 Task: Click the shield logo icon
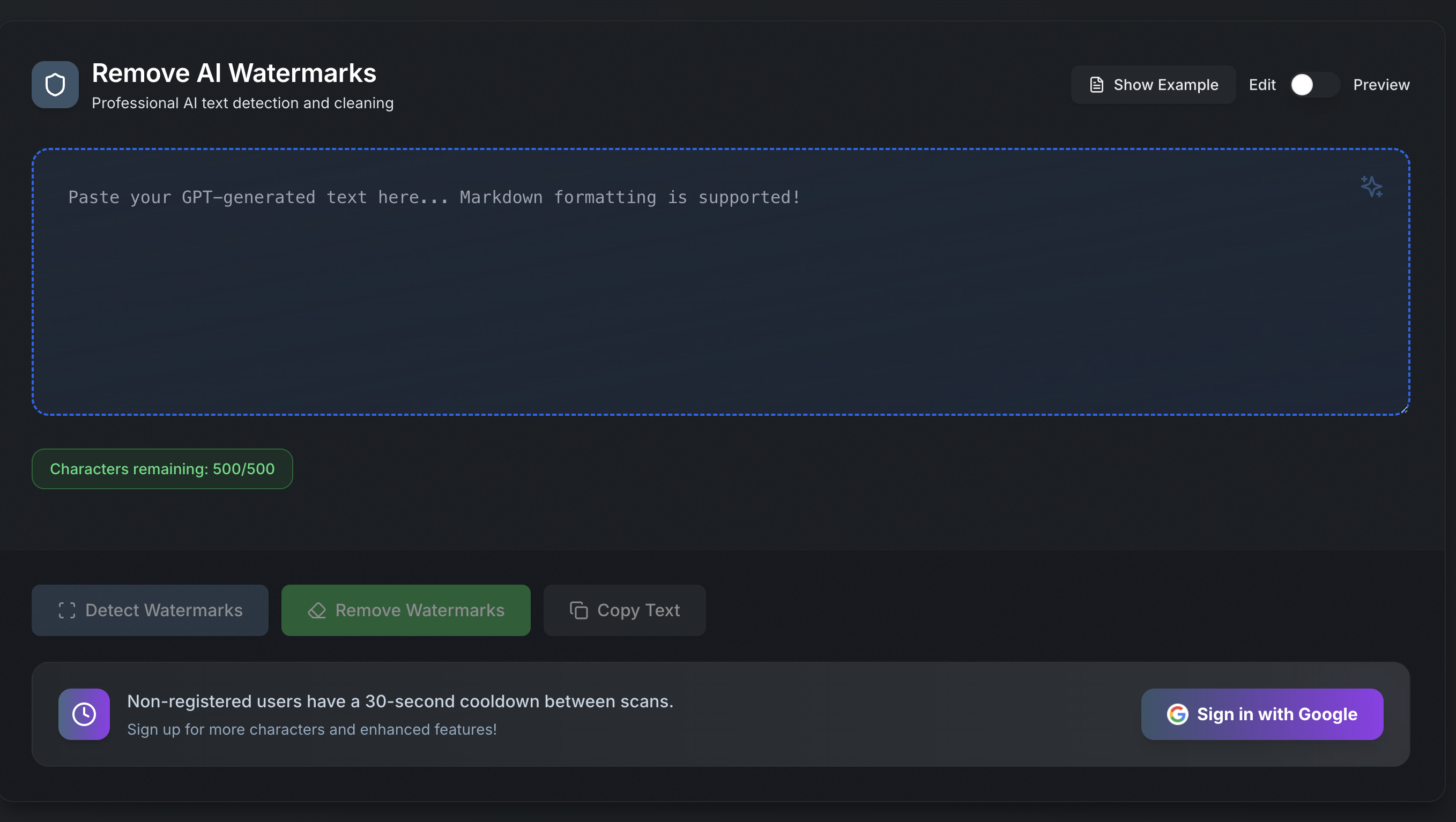pyautogui.click(x=55, y=85)
